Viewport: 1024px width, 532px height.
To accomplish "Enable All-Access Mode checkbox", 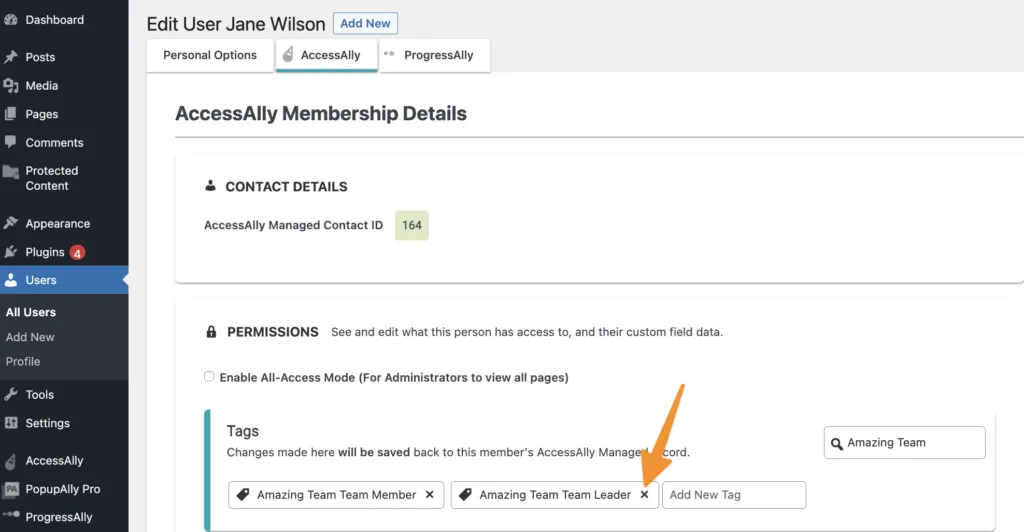I will 209,377.
